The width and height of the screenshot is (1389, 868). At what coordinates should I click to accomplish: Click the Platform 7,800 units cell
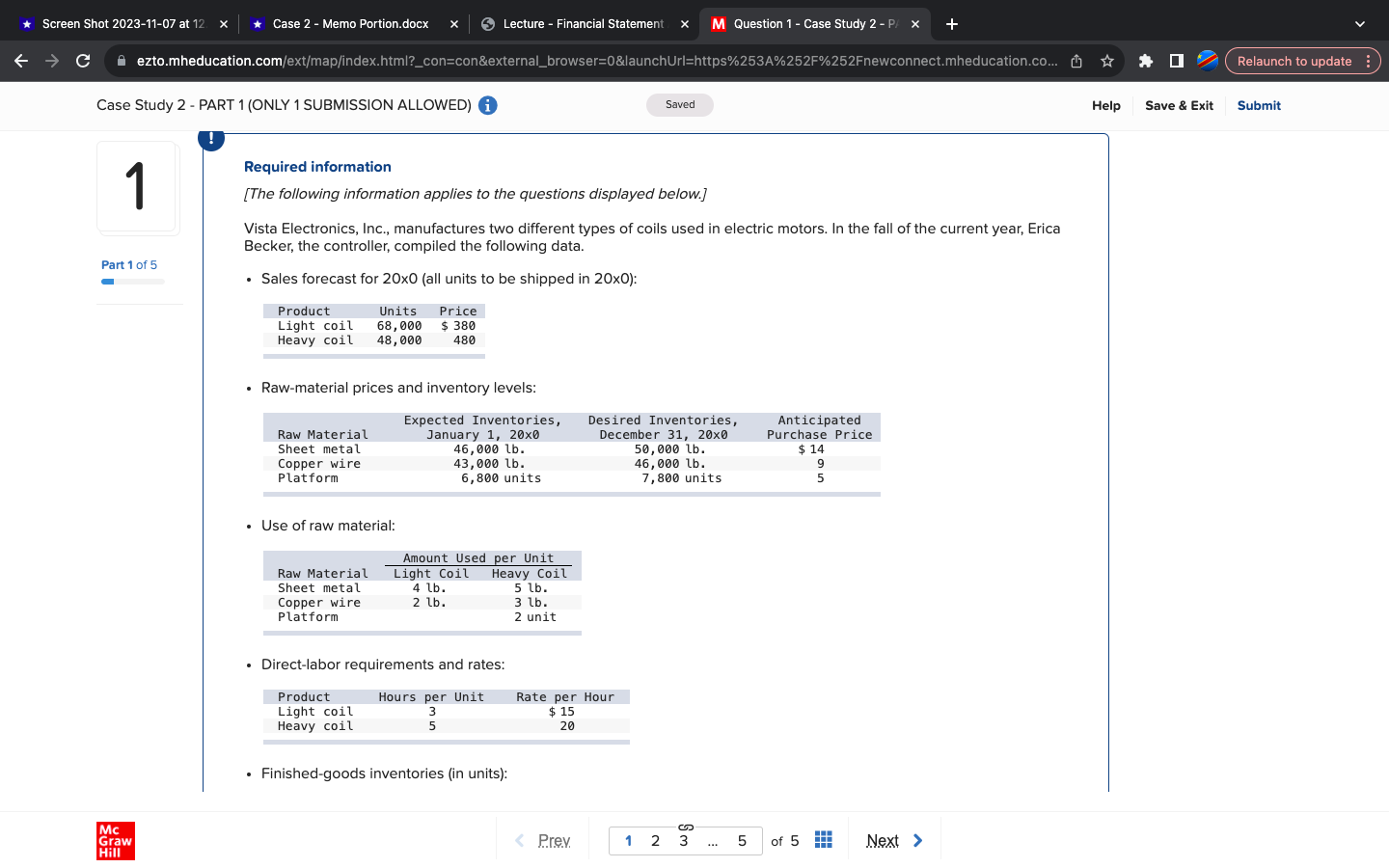tap(682, 478)
